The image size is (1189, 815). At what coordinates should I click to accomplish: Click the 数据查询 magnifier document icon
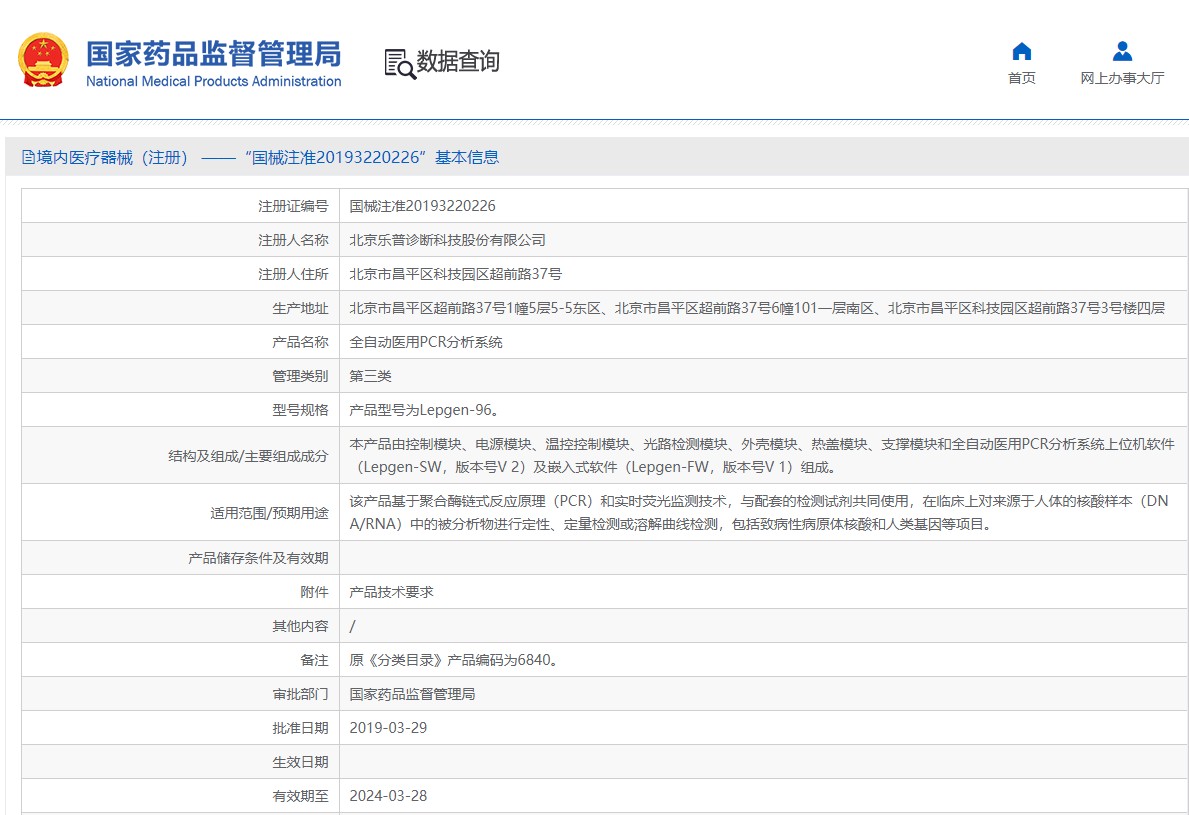coord(400,64)
